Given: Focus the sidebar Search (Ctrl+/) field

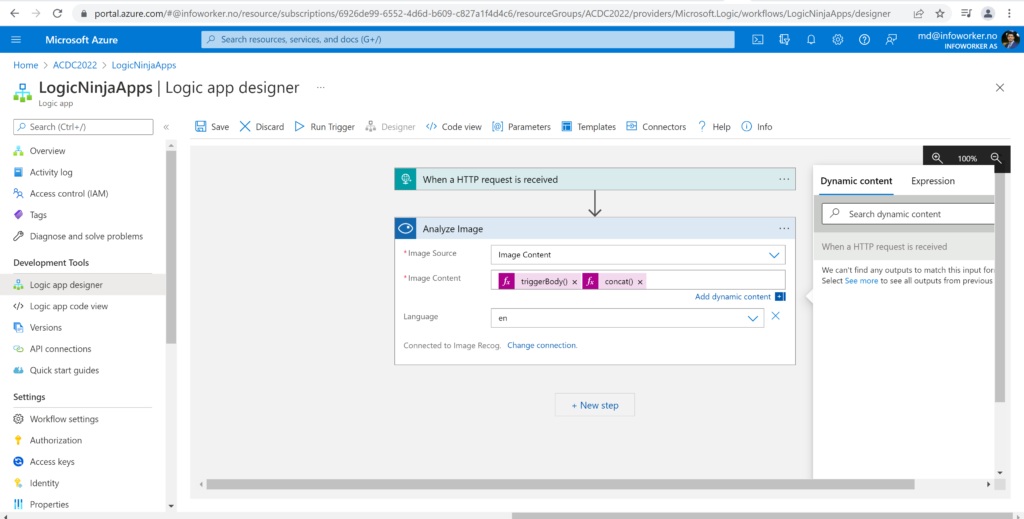Looking at the screenshot, I should [x=83, y=127].
